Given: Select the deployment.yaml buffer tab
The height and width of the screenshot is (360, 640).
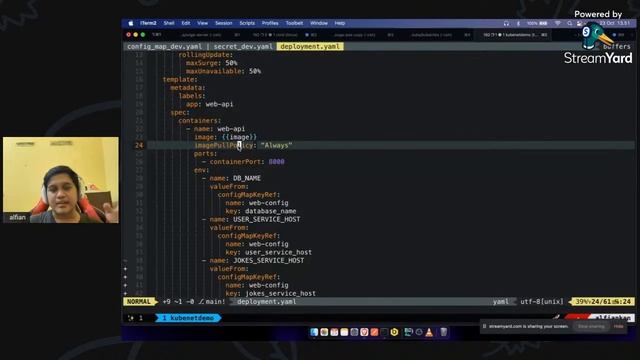Looking at the screenshot, I should (x=310, y=47).
